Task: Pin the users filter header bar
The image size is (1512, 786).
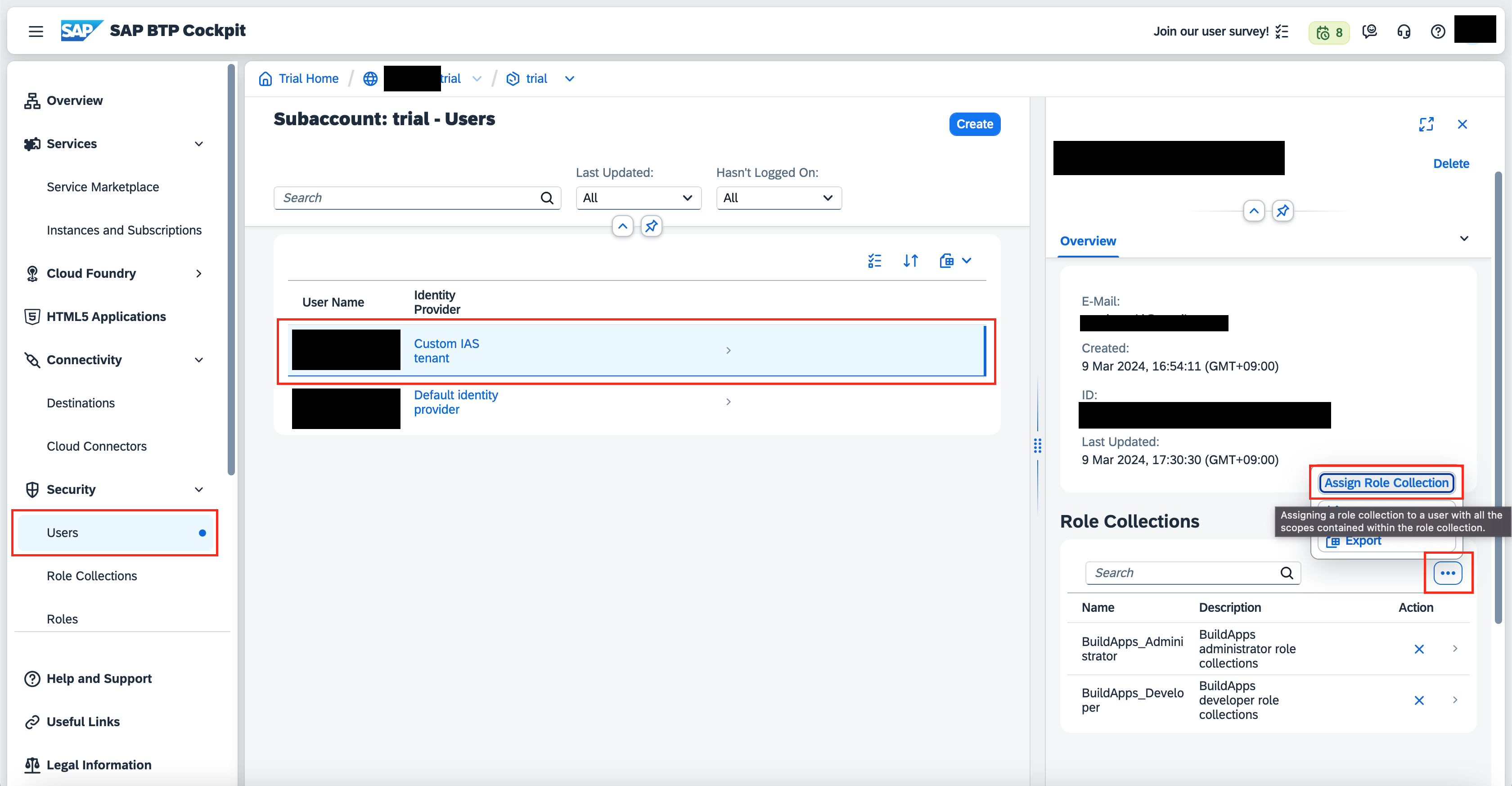Action: click(651, 226)
